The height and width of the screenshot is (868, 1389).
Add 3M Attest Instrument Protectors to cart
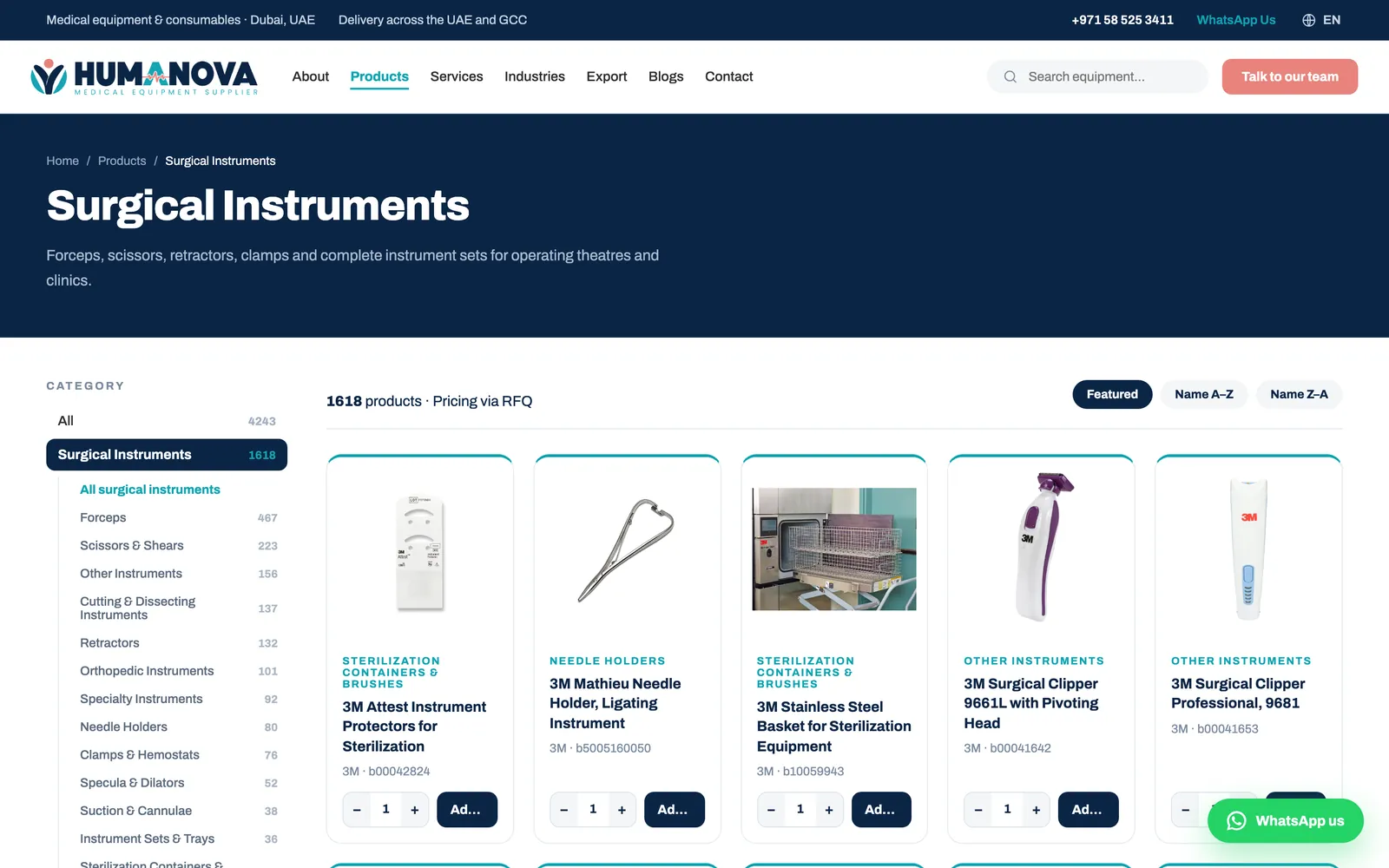coord(467,810)
